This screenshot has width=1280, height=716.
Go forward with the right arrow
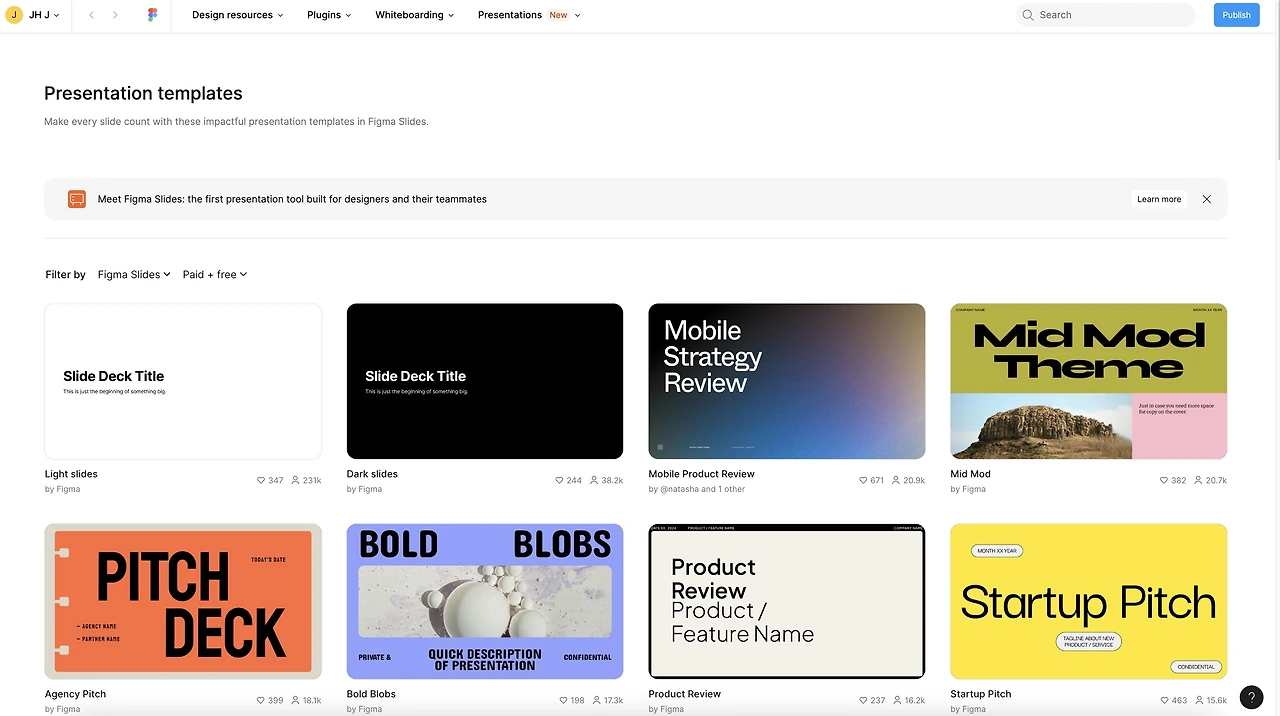115,15
